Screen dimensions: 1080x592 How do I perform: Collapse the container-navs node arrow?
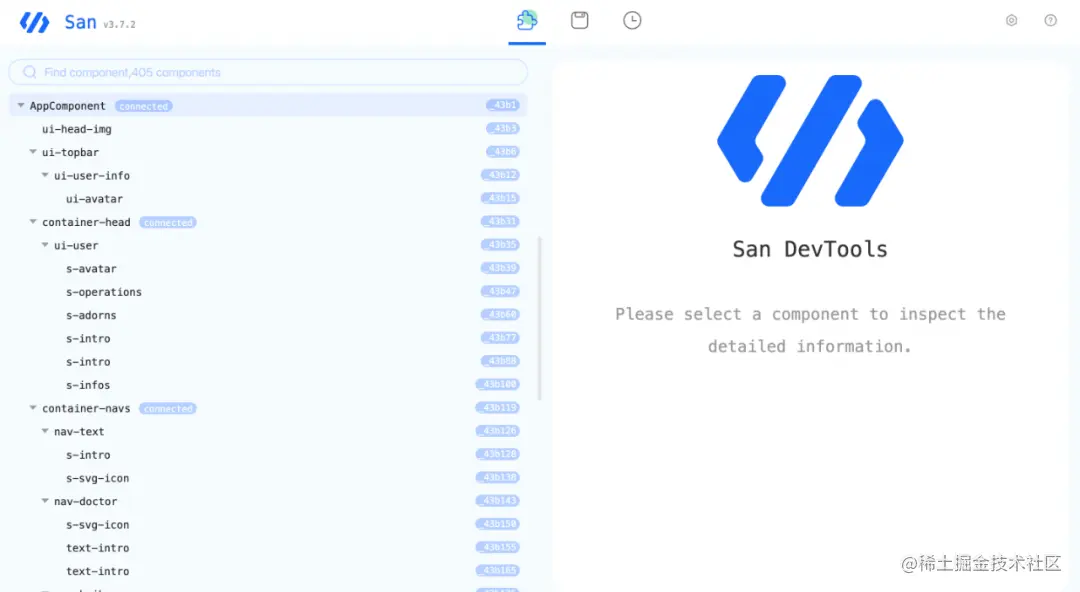coord(33,408)
